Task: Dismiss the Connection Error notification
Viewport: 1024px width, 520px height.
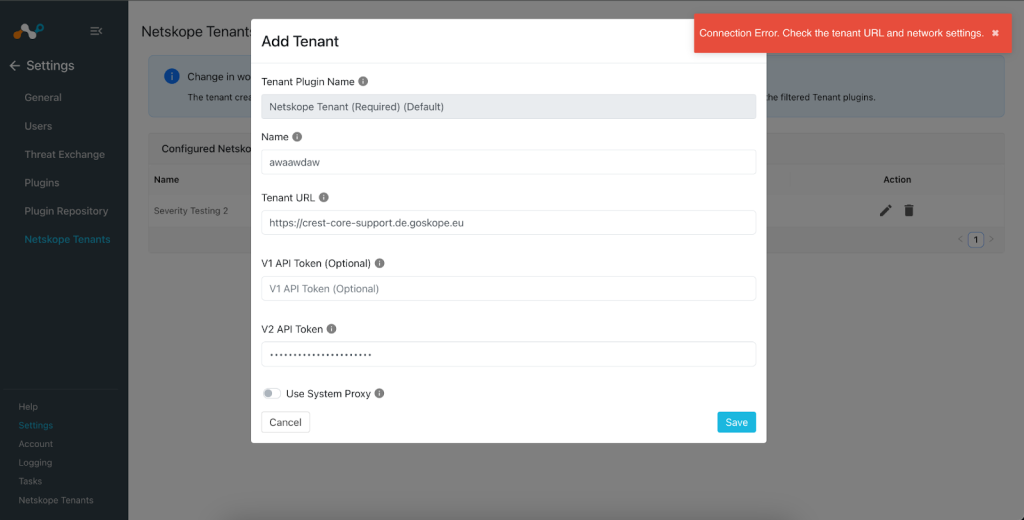Action: pyautogui.click(x=995, y=33)
